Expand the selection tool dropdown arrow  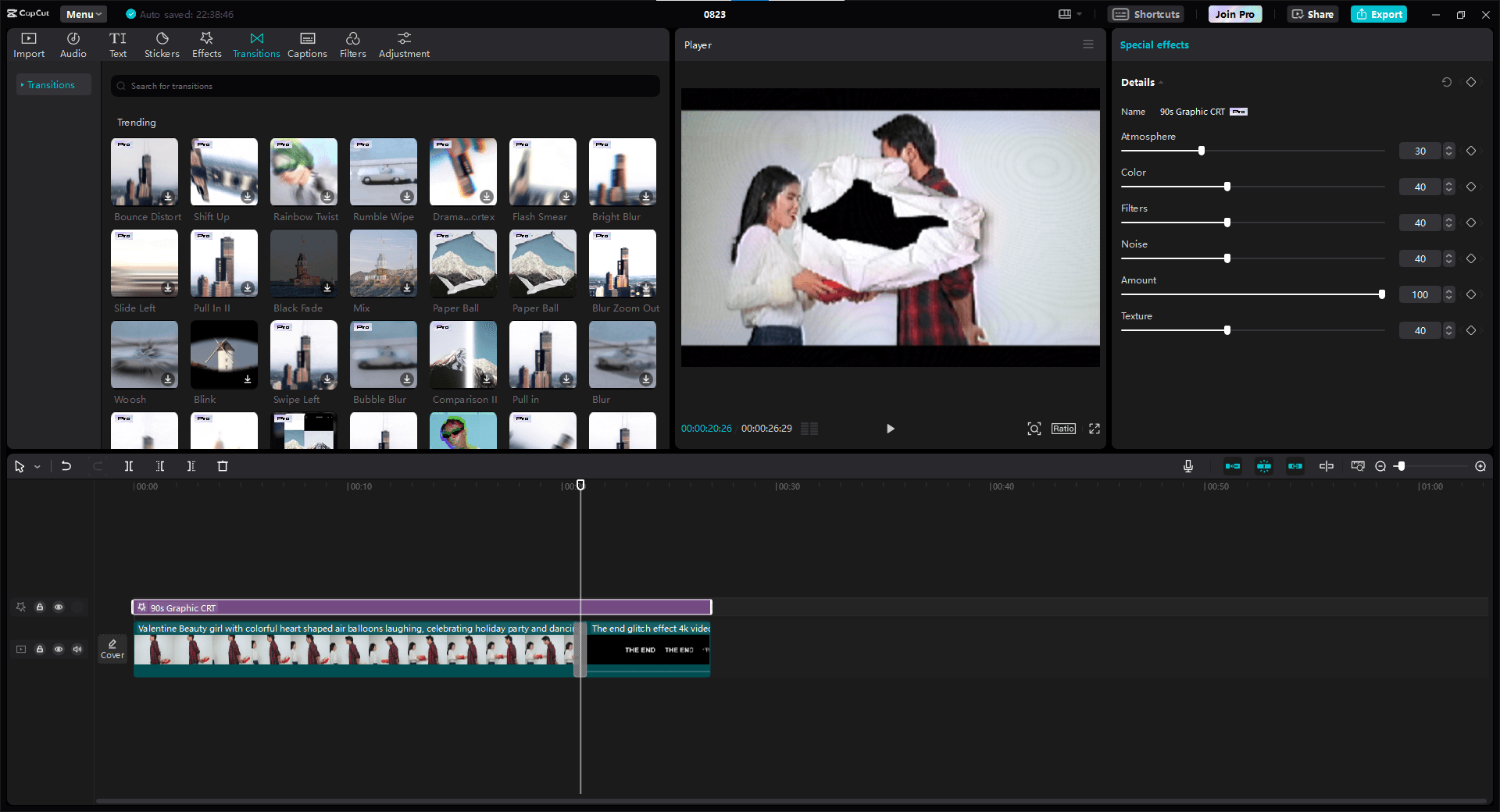coord(37,467)
